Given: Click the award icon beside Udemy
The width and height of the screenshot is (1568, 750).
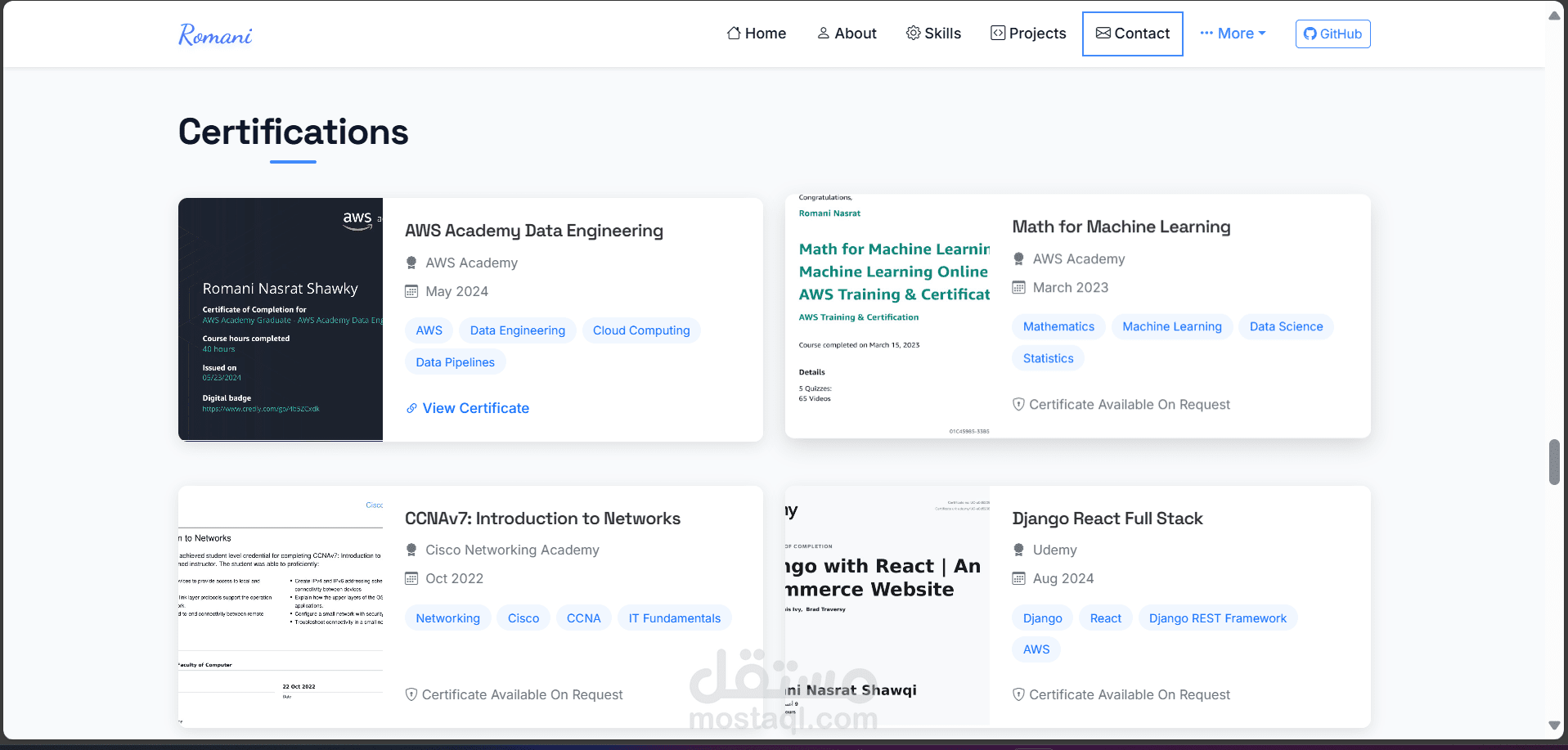Looking at the screenshot, I should click(x=1019, y=550).
